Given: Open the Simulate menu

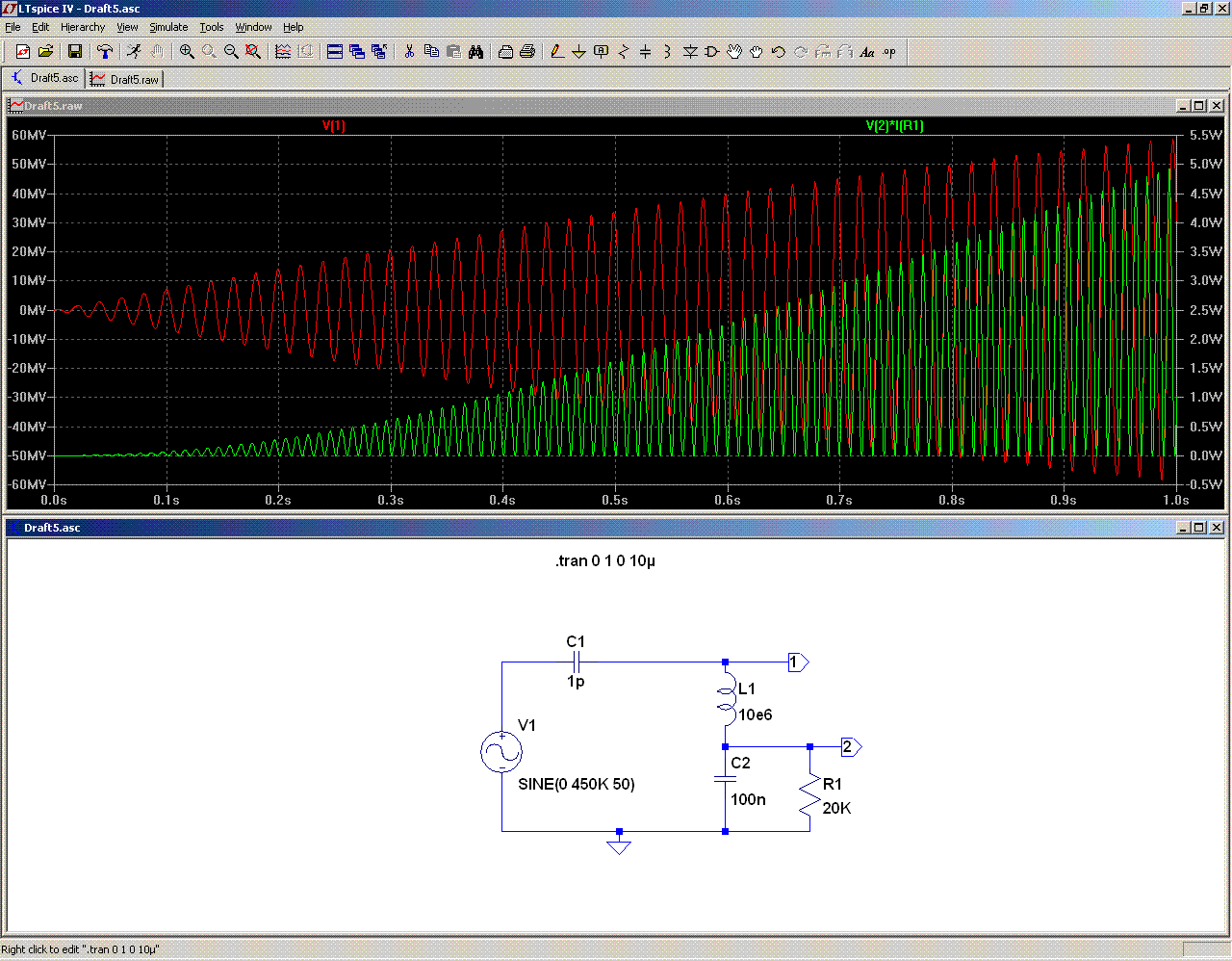Looking at the screenshot, I should pyautogui.click(x=168, y=27).
